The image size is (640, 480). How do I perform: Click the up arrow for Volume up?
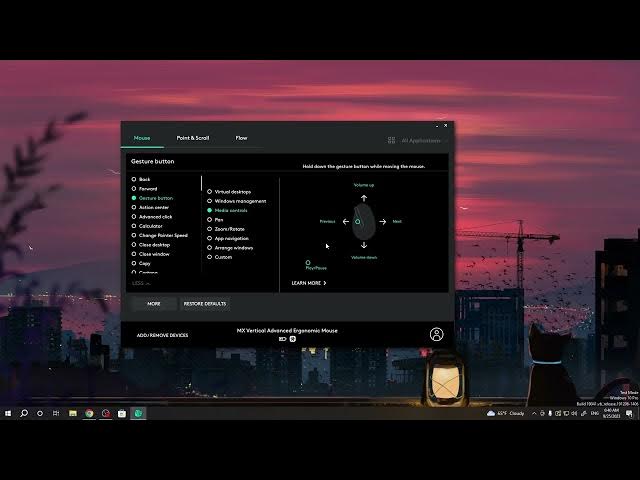click(364, 198)
